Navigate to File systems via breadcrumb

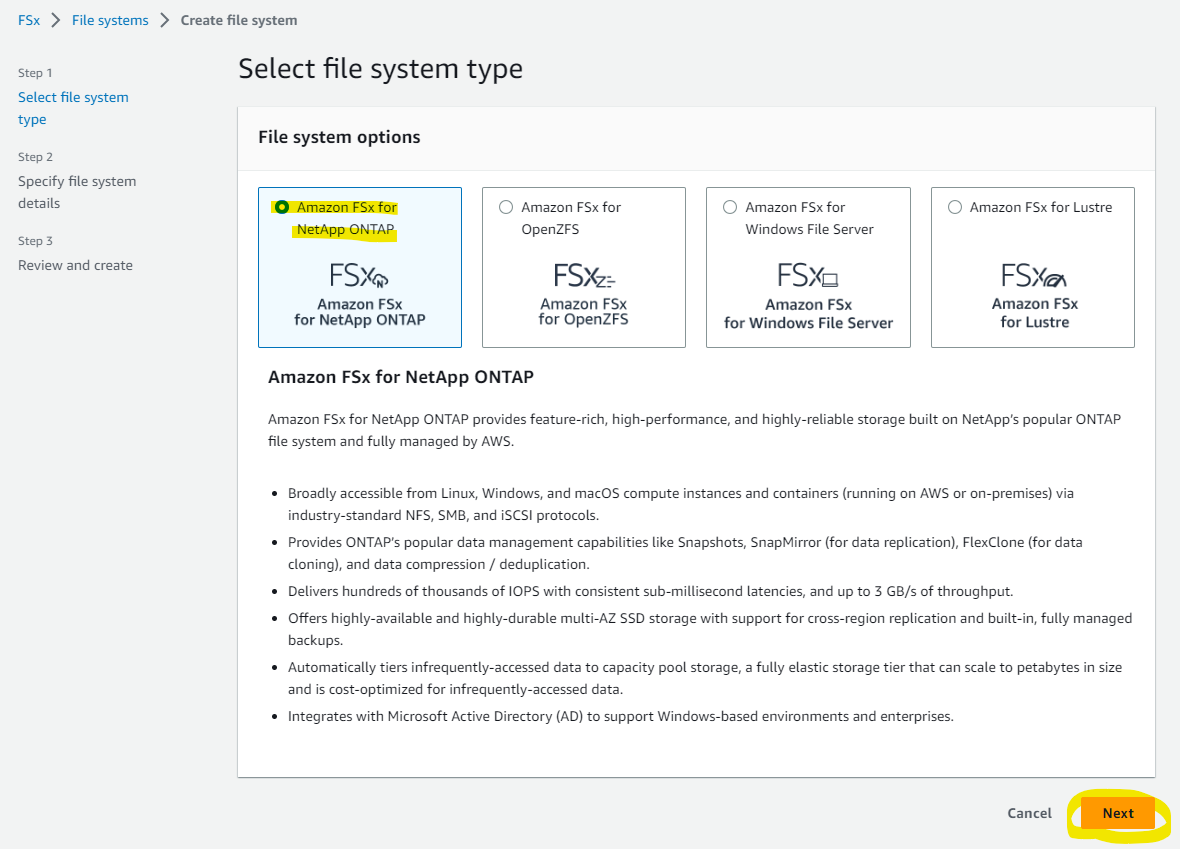point(109,19)
